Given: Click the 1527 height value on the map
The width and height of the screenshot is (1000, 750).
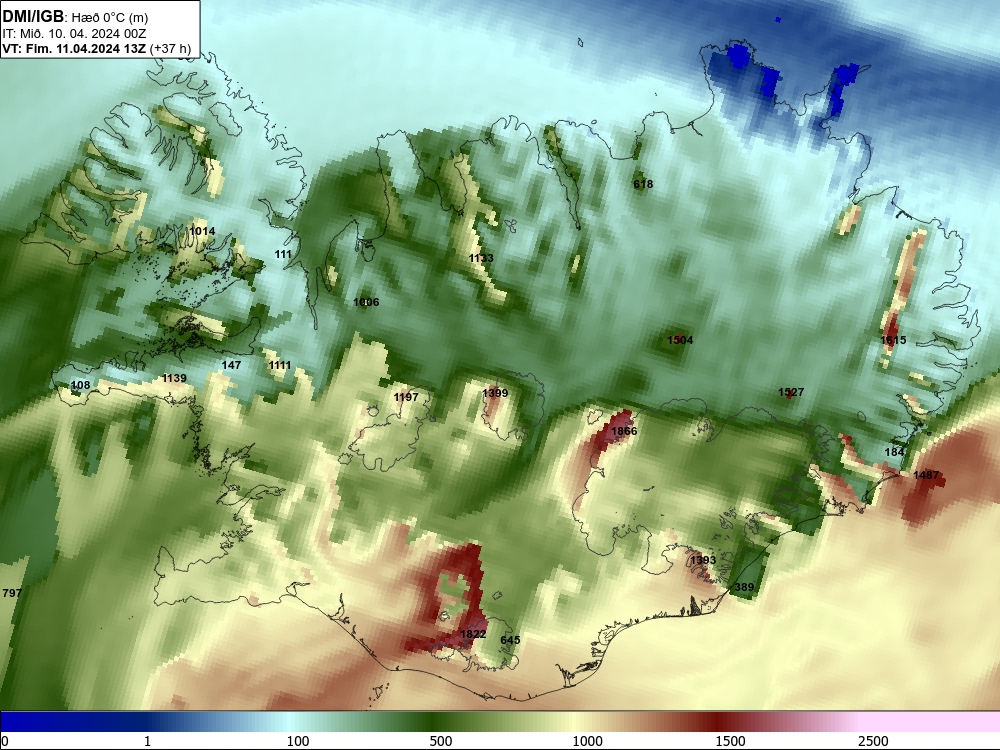Looking at the screenshot, I should coord(791,392).
